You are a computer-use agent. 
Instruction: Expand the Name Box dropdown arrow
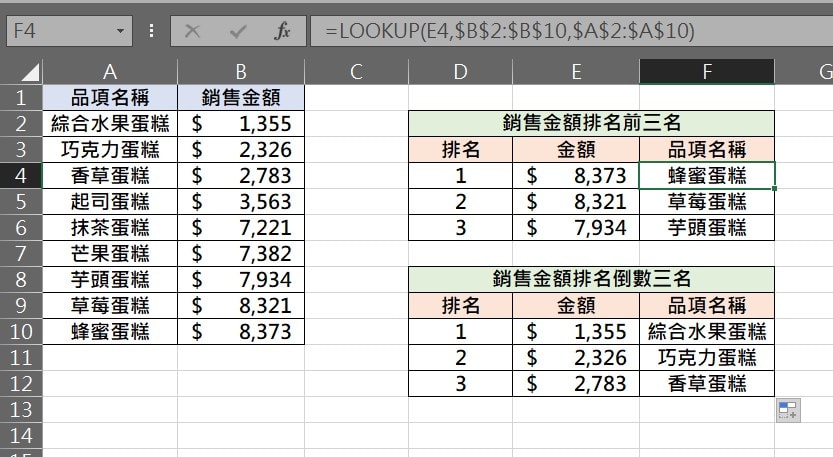click(121, 31)
